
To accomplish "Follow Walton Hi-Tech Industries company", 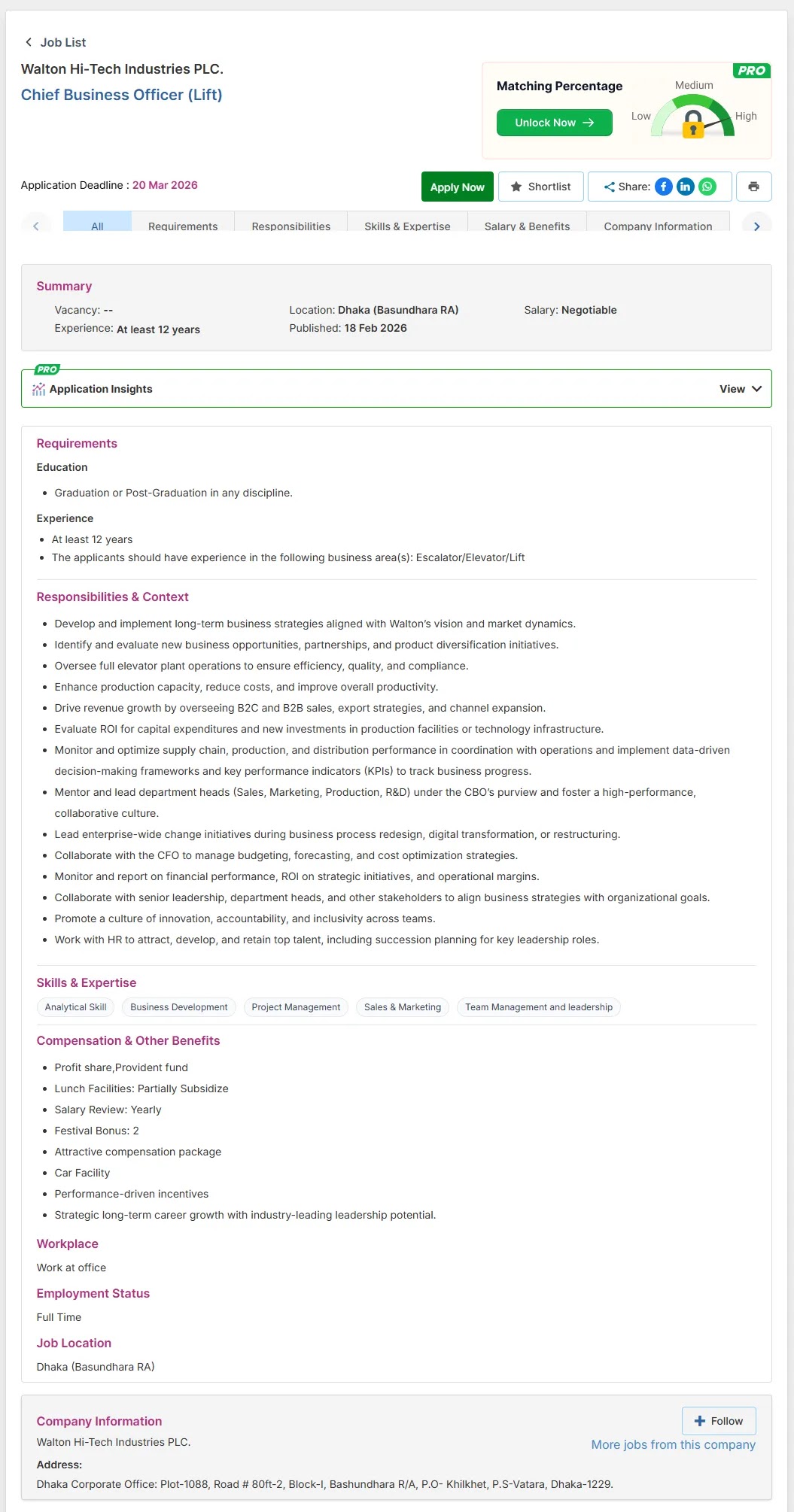I will (x=719, y=1421).
